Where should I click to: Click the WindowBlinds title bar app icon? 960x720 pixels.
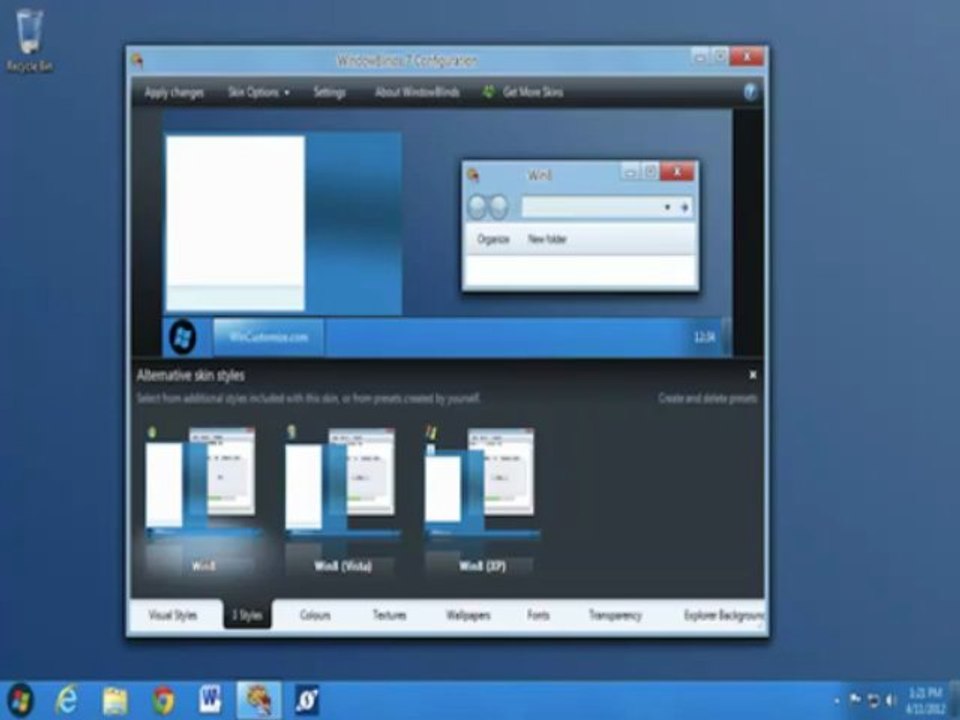click(x=138, y=61)
